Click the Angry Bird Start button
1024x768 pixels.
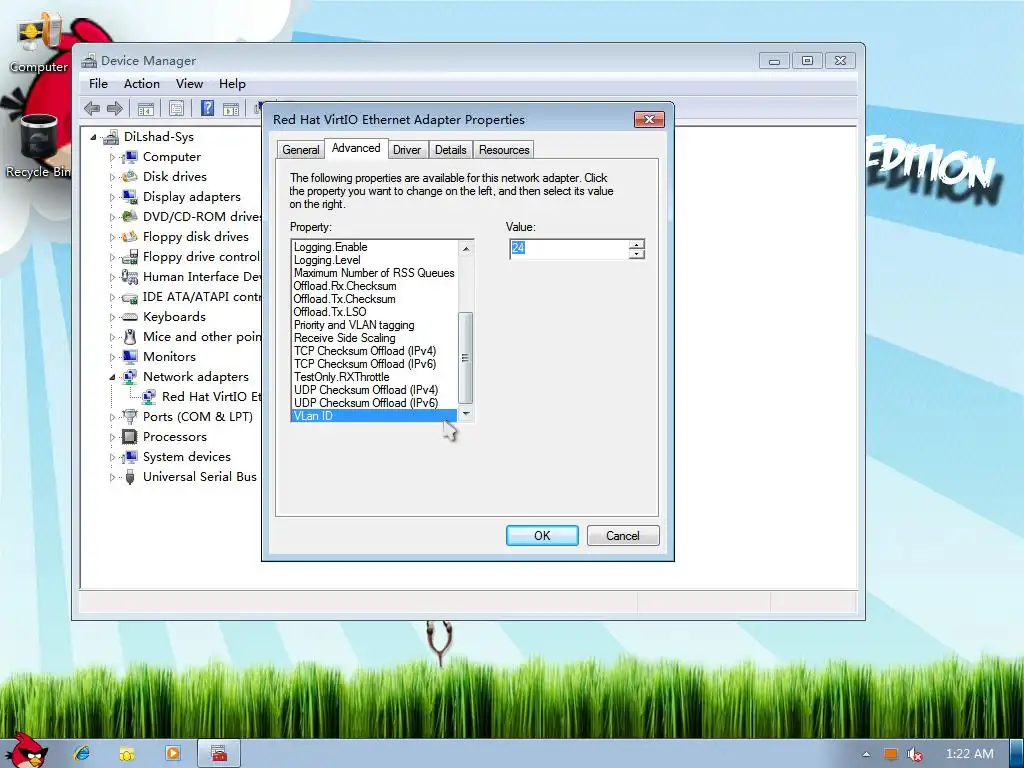25,750
